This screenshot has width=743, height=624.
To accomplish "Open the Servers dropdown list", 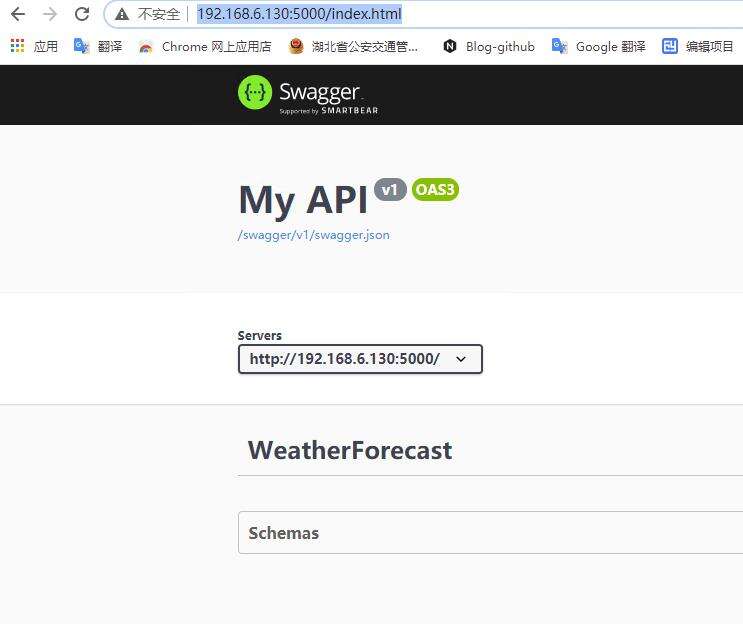I will (x=360, y=359).
